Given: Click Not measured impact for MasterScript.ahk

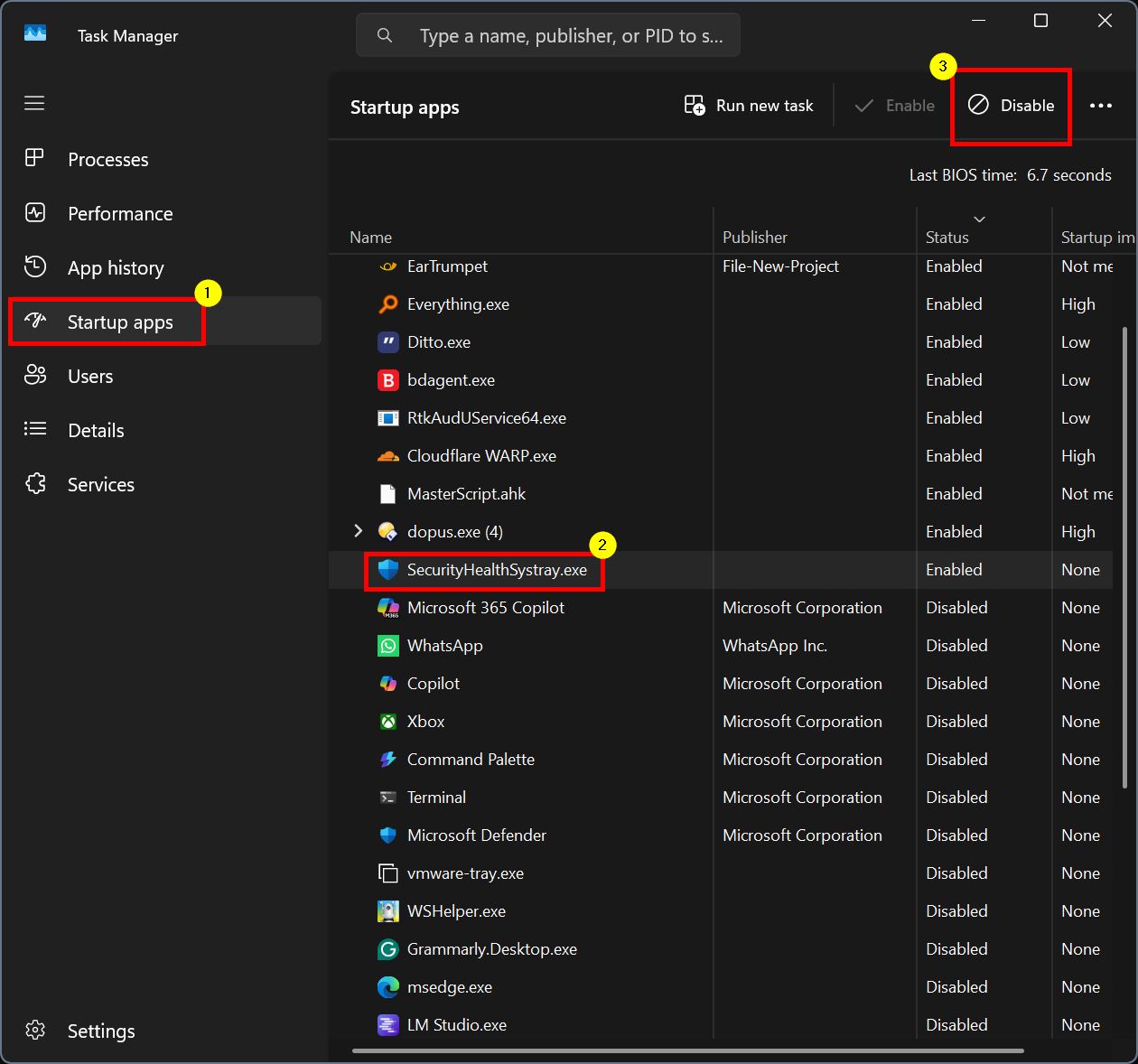Looking at the screenshot, I should point(1087,494).
